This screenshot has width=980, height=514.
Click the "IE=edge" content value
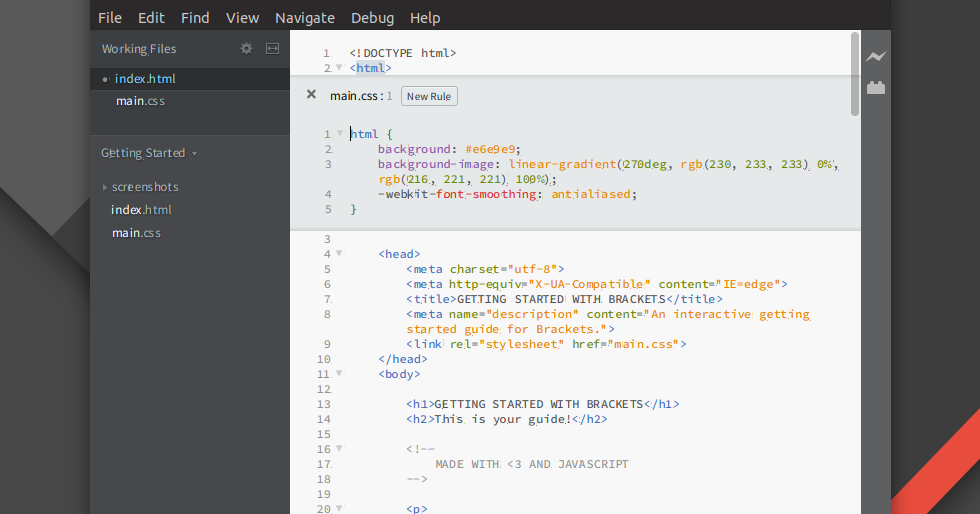point(748,285)
